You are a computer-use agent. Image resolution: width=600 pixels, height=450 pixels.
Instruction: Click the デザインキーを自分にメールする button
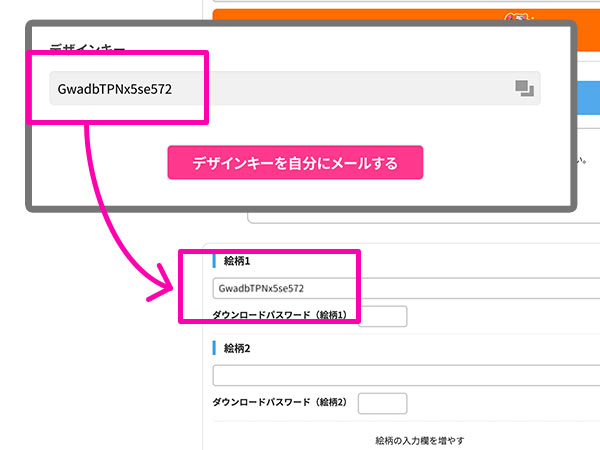(x=295, y=163)
